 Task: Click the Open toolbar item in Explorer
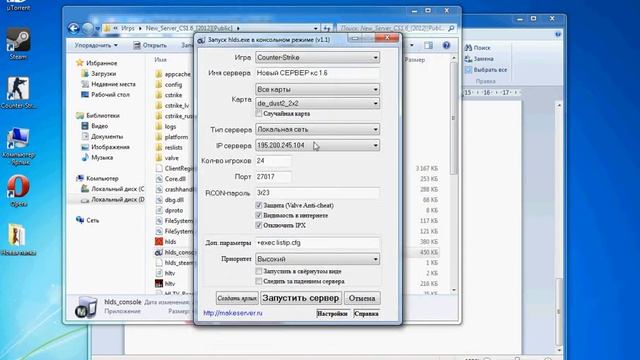coord(150,45)
